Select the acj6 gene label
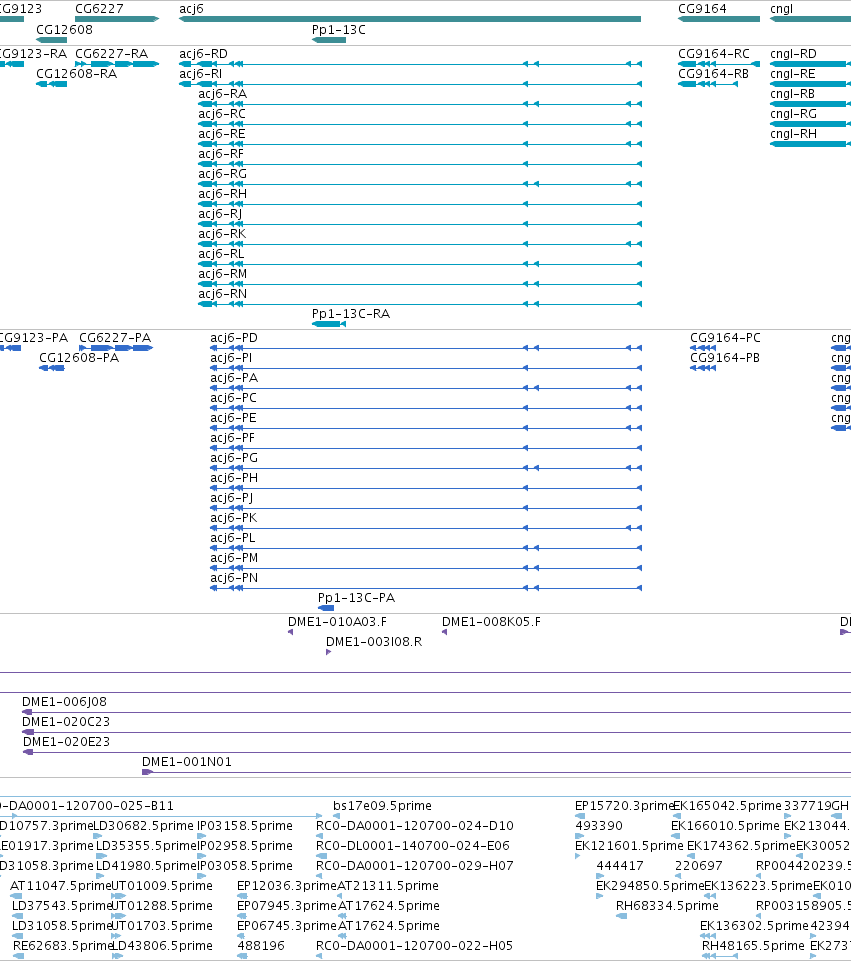This screenshot has height=961, width=851. tap(191, 9)
